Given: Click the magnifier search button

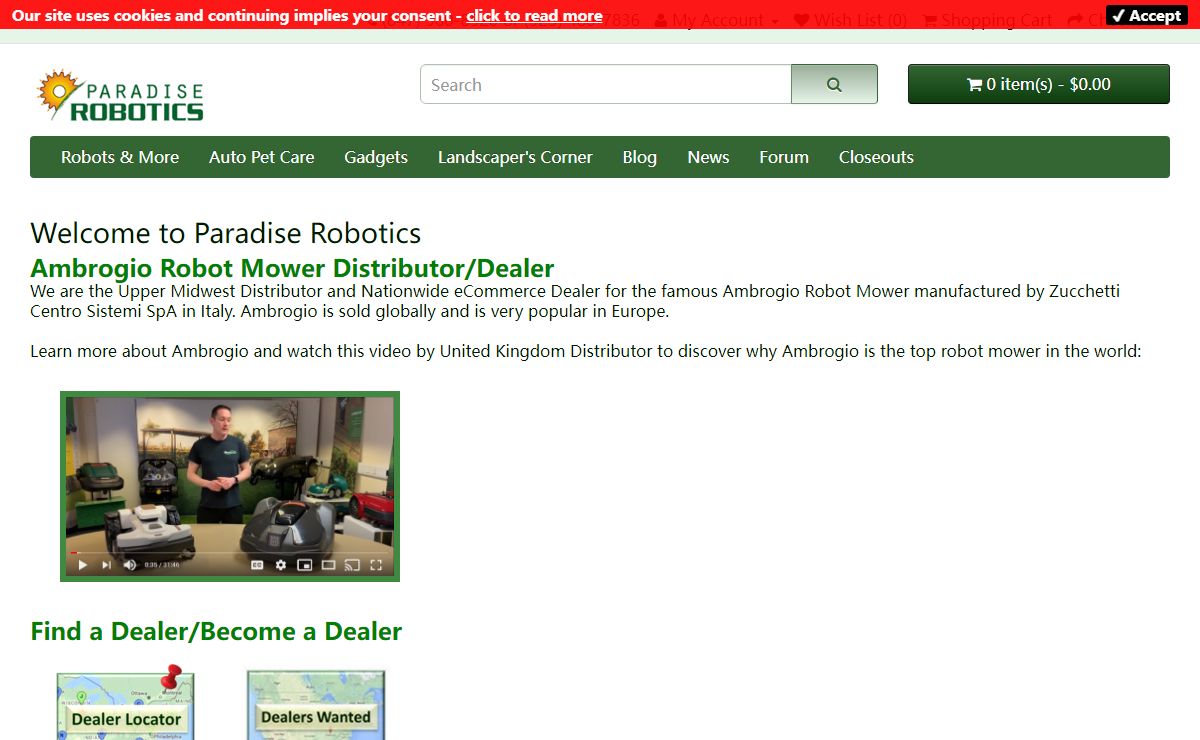Looking at the screenshot, I should [834, 84].
